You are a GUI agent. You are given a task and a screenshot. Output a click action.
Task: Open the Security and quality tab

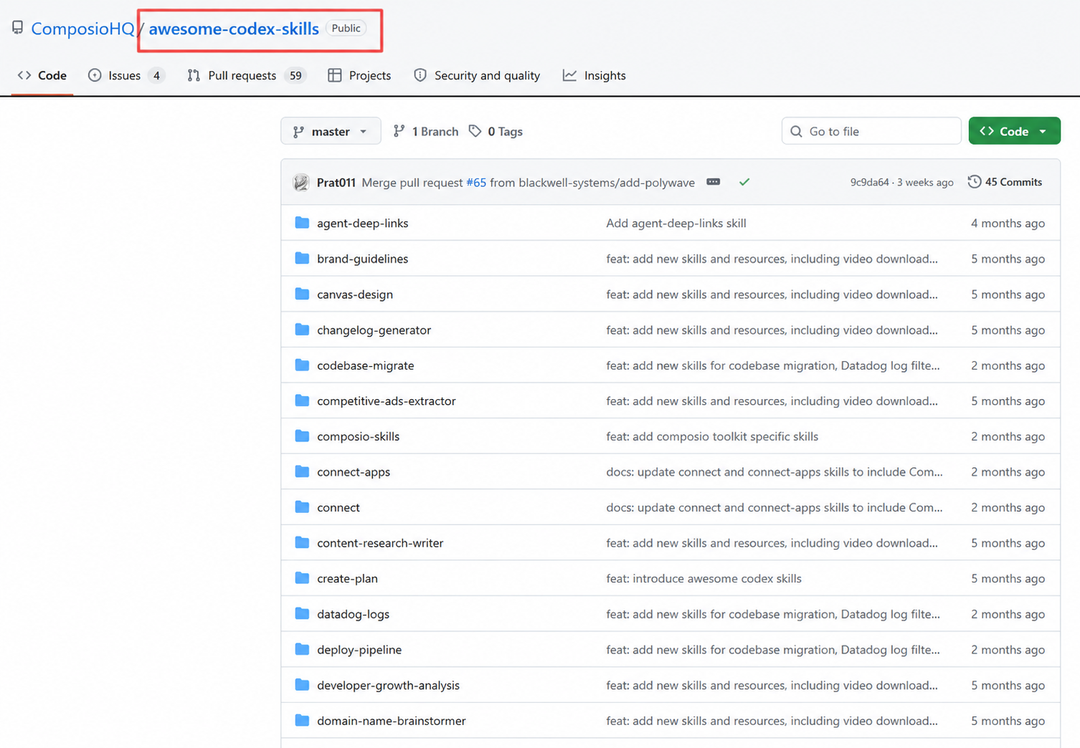pyautogui.click(x=477, y=76)
